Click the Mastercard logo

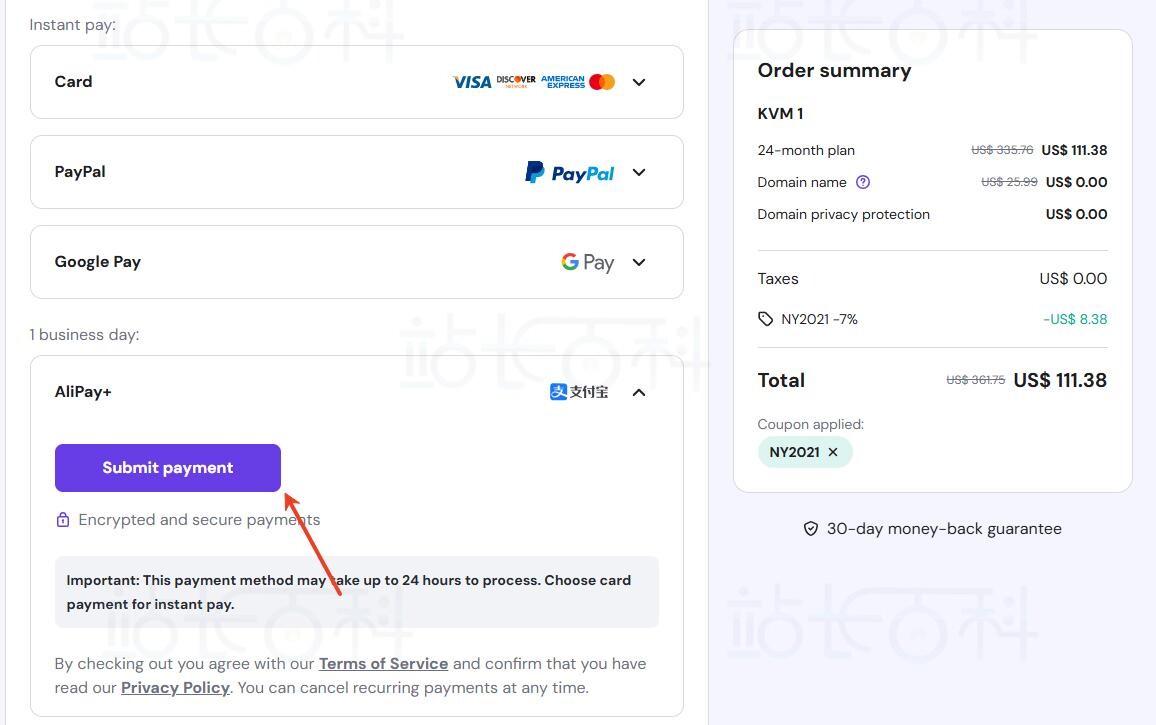coord(602,82)
